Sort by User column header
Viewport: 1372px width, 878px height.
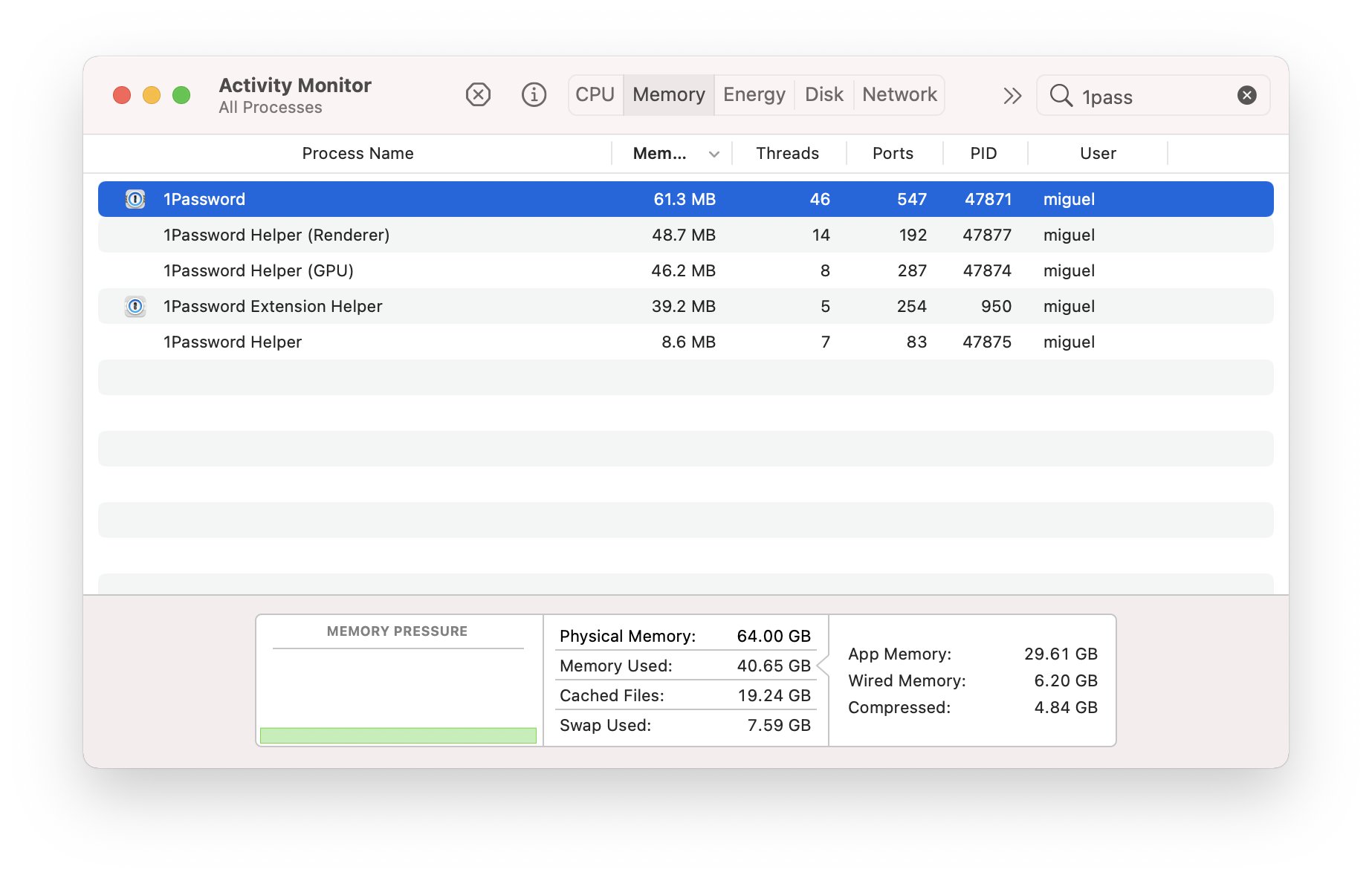click(x=1098, y=154)
